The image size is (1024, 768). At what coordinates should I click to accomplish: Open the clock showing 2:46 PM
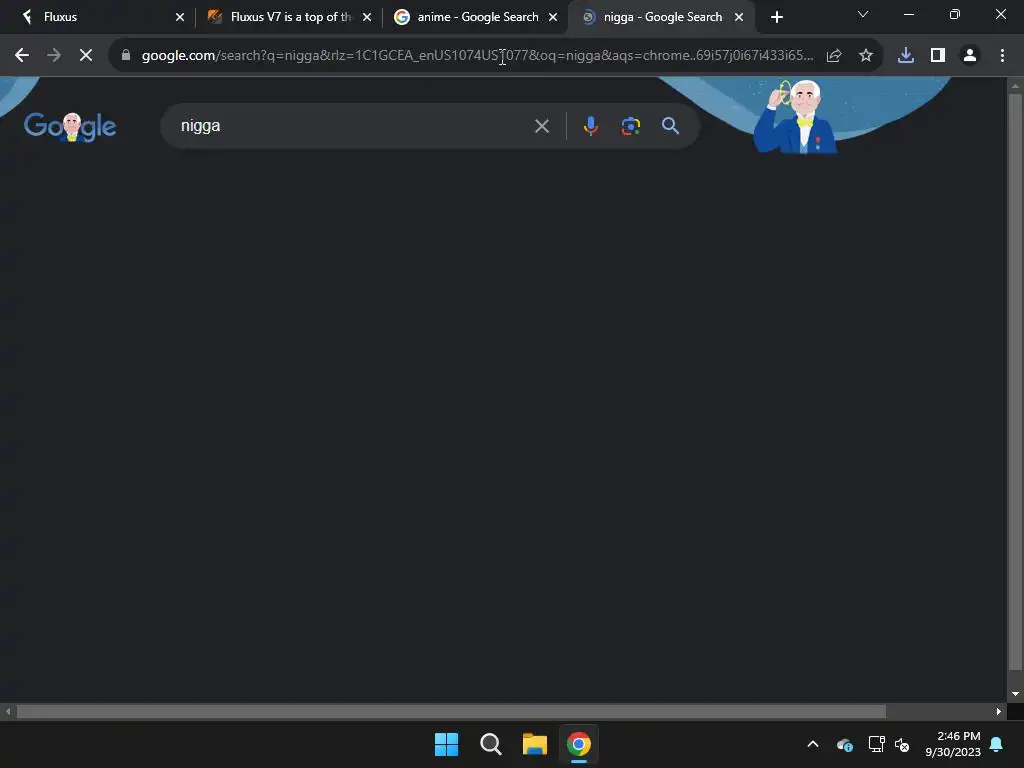click(x=953, y=744)
